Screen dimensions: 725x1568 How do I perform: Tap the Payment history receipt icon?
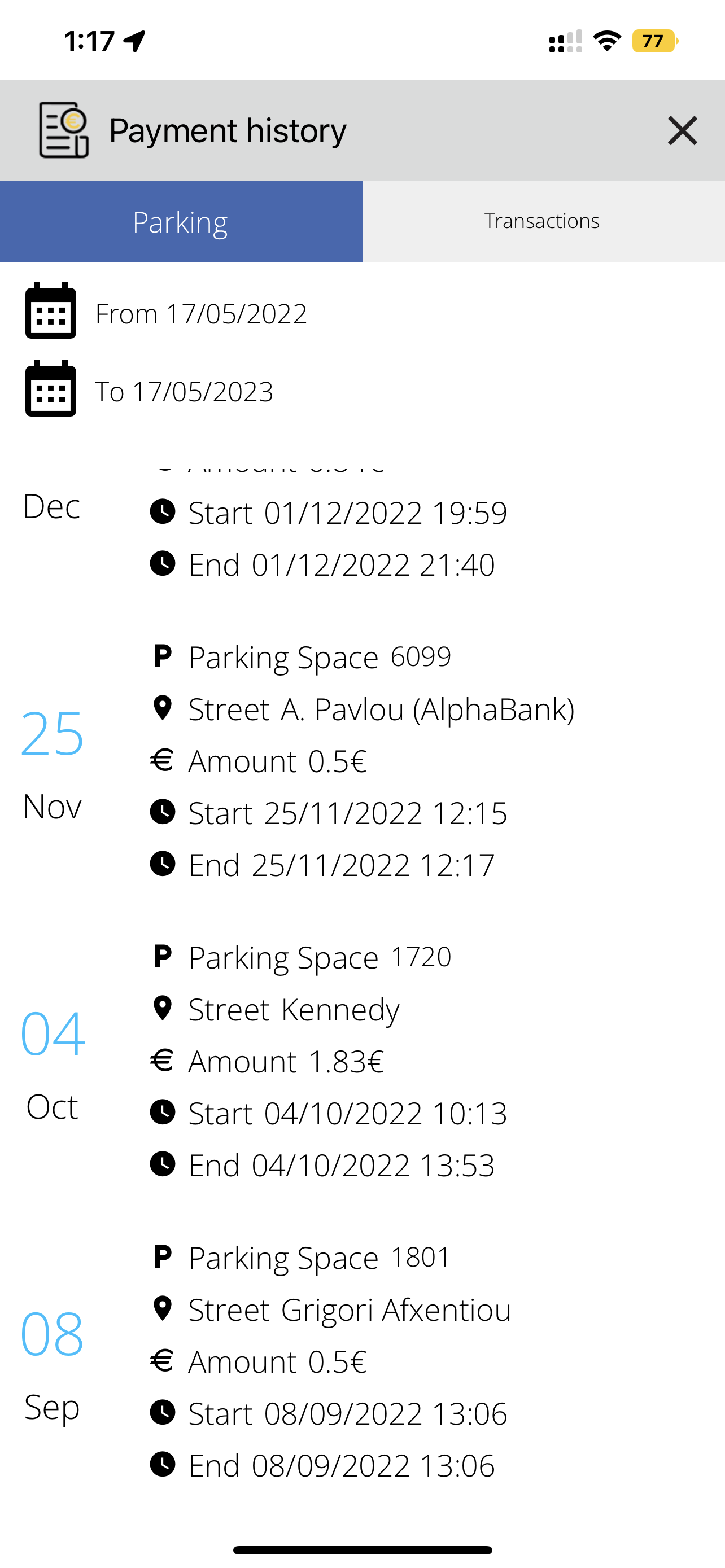coord(64,130)
